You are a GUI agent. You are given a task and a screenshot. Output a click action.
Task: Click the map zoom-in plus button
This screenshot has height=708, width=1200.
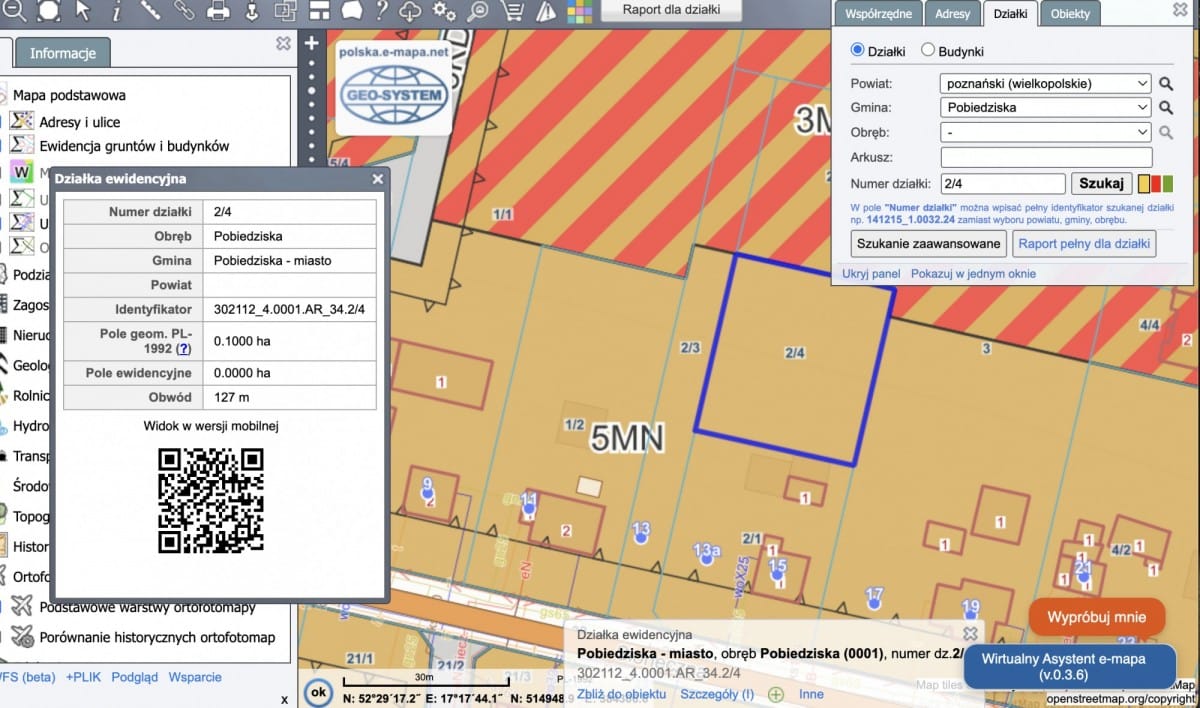[312, 43]
